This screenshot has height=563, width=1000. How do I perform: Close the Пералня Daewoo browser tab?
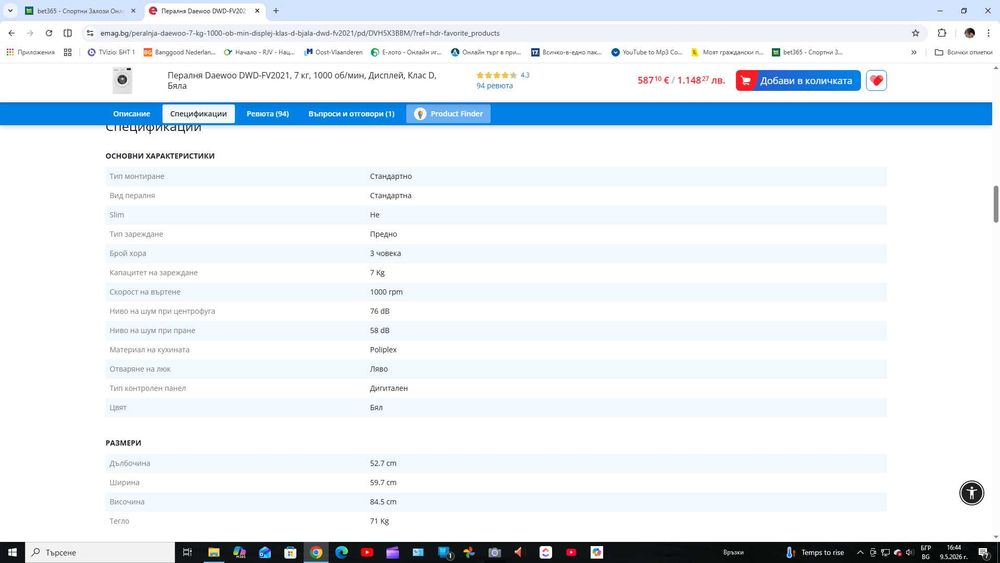(x=257, y=11)
